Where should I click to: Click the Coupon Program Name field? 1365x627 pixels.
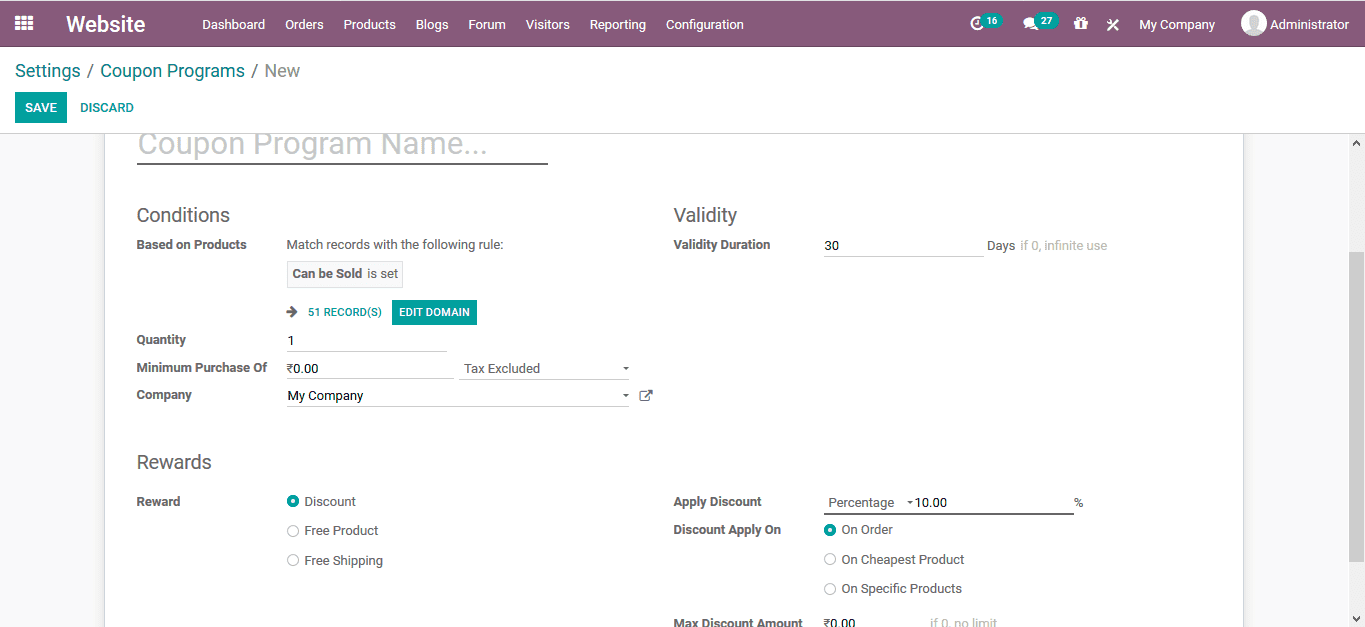click(x=340, y=143)
